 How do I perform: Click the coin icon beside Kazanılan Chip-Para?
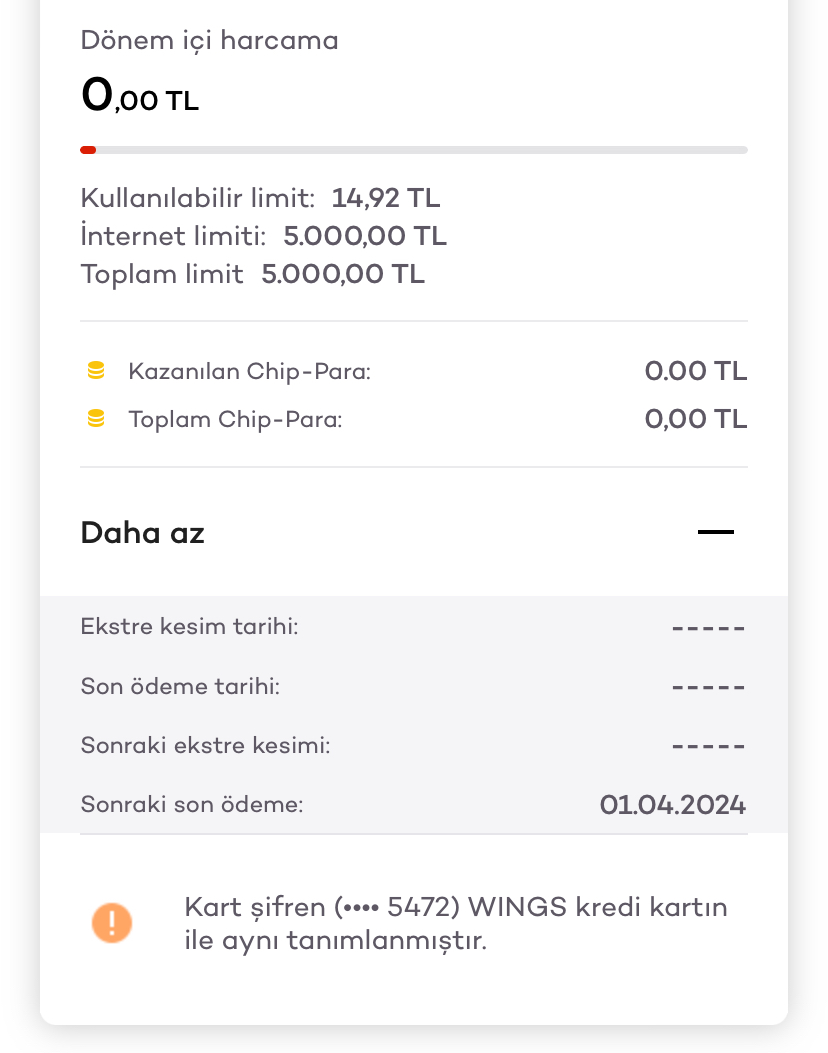[96, 372]
